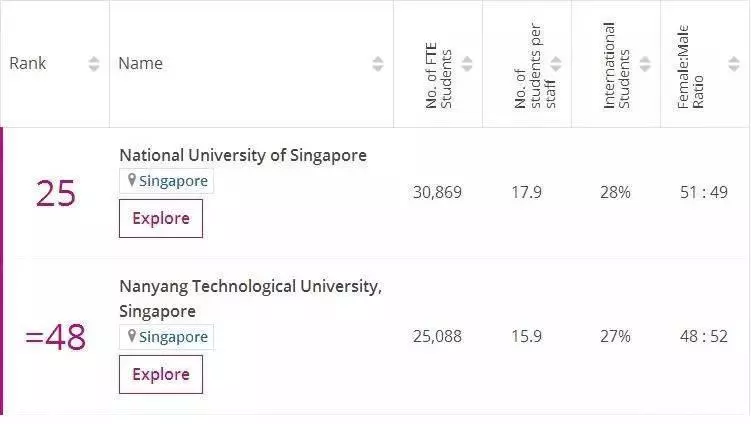Click the International Students header label
The height and width of the screenshot is (424, 751).
616,66
